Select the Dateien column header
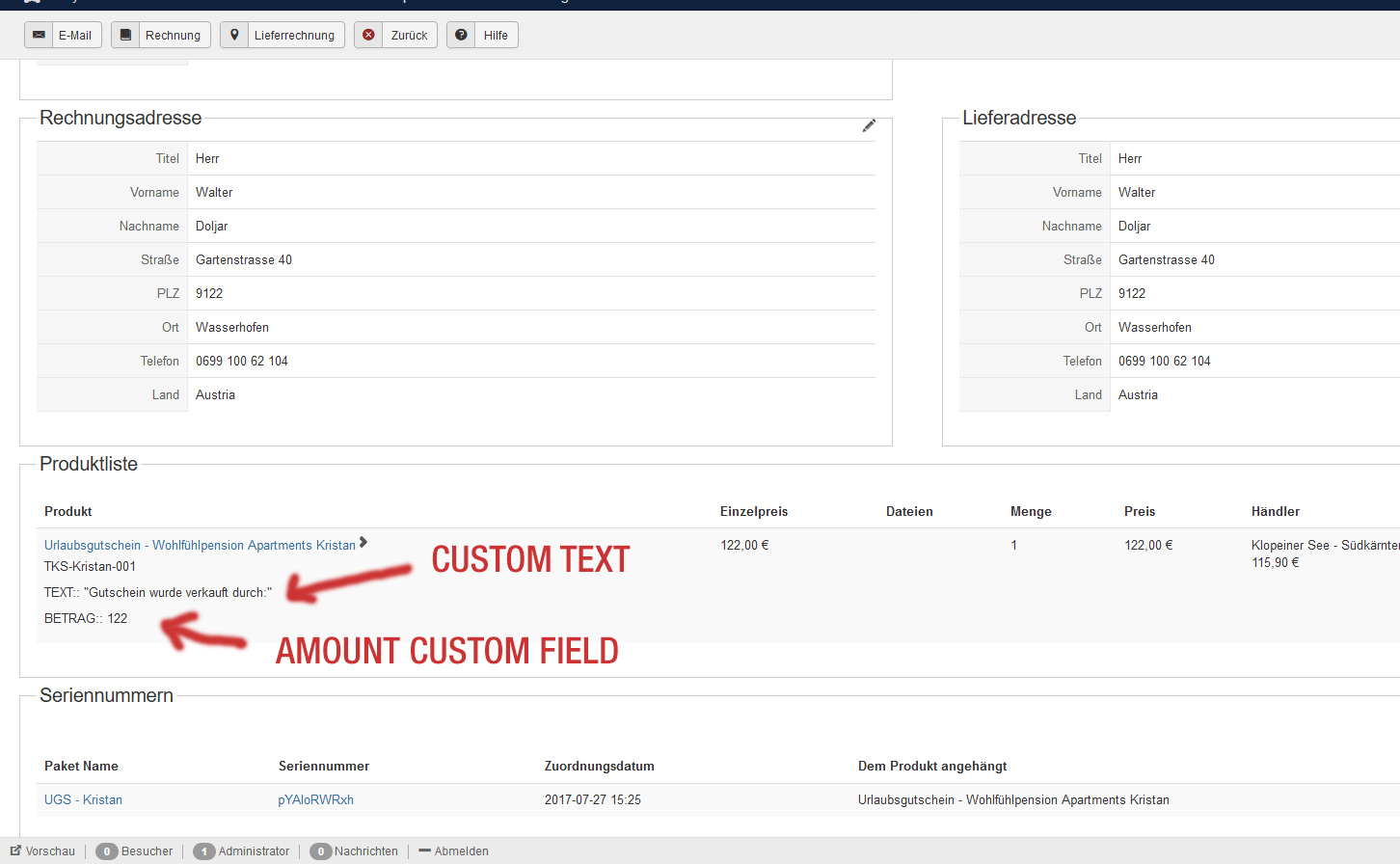Image resolution: width=1400 pixels, height=864 pixels. point(909,512)
